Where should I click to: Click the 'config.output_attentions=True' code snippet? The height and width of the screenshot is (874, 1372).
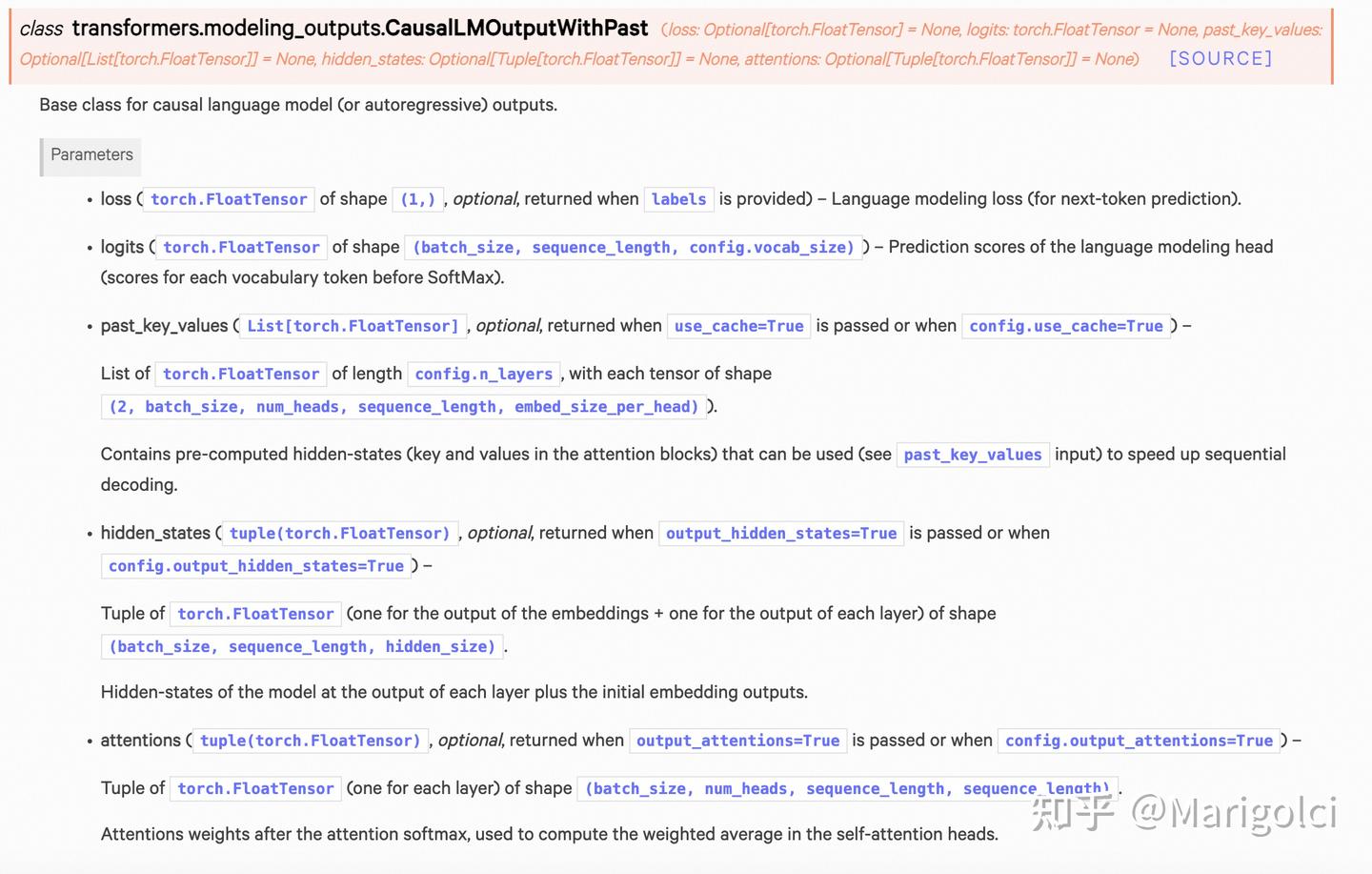(1139, 741)
